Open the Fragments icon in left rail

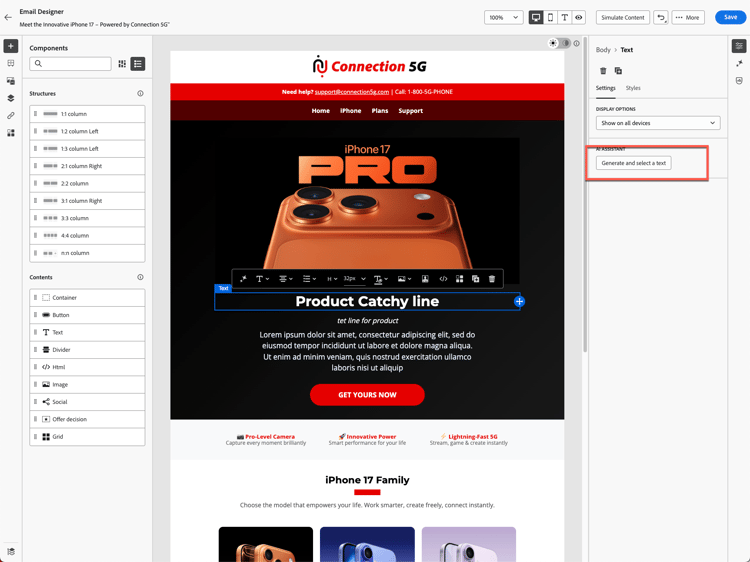[x=11, y=63]
